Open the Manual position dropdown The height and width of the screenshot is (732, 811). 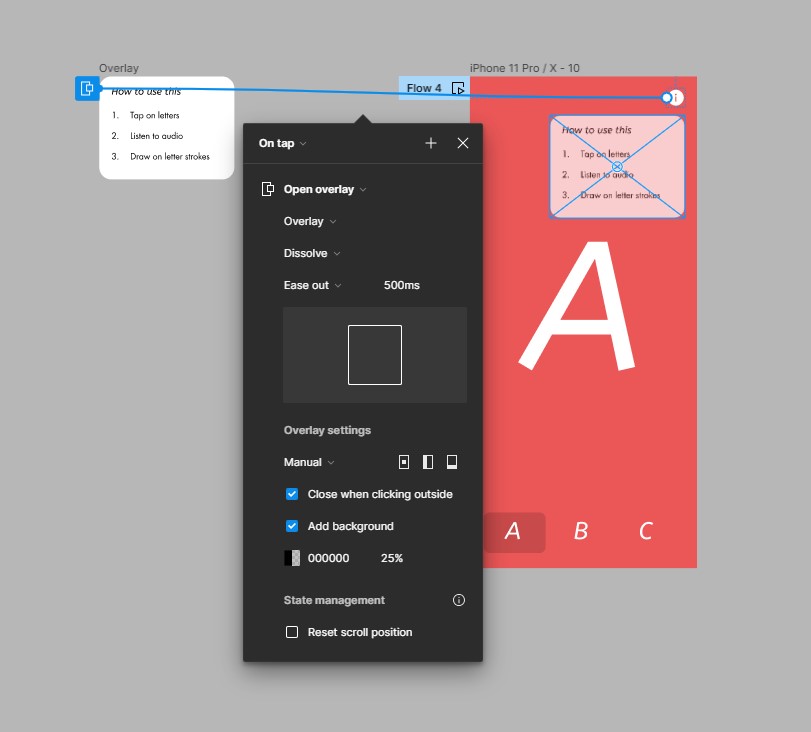pyautogui.click(x=308, y=462)
